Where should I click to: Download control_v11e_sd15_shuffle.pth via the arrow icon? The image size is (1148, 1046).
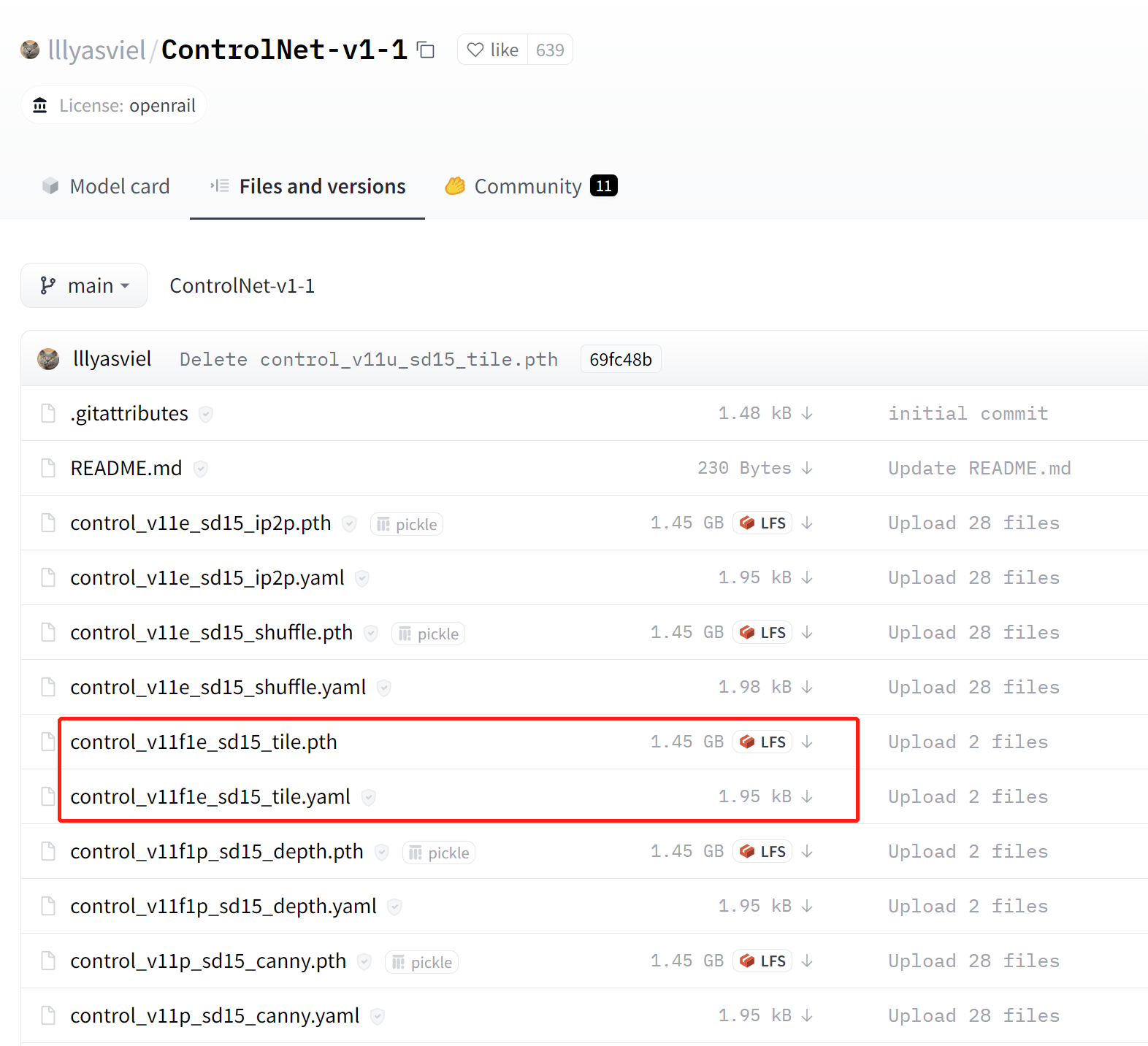point(807,632)
